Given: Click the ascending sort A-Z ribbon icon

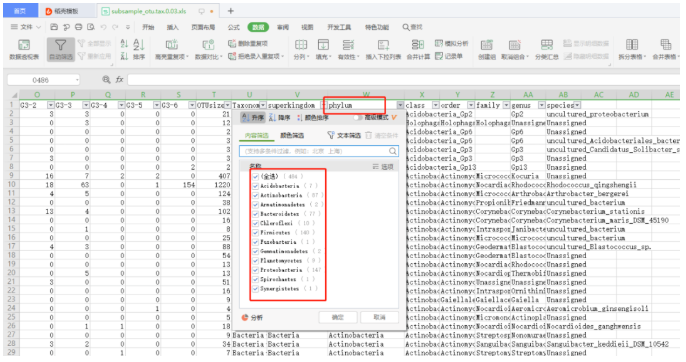Looking at the screenshot, I should tap(124, 43).
